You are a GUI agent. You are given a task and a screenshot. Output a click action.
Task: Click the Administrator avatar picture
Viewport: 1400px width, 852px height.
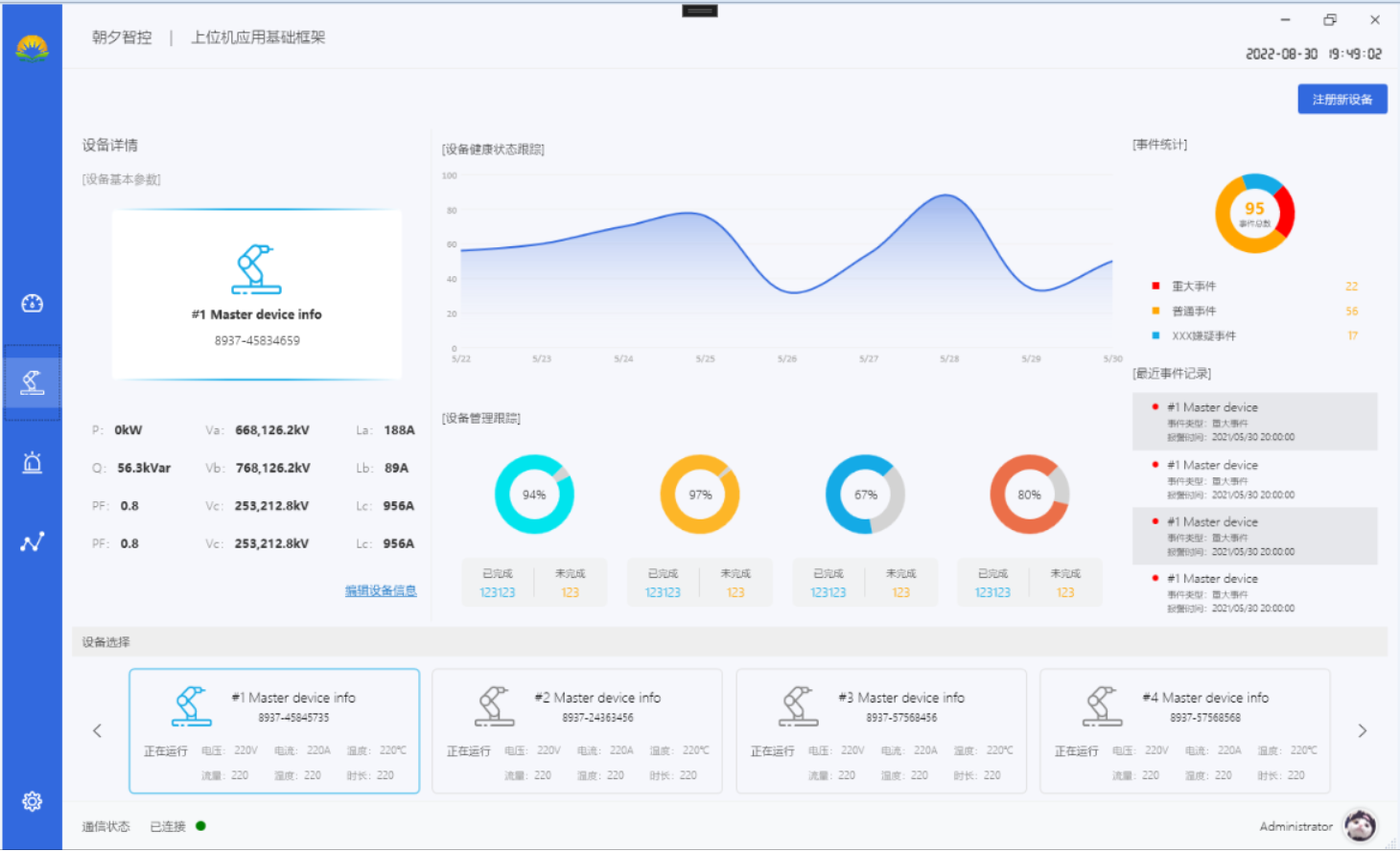click(x=1360, y=825)
